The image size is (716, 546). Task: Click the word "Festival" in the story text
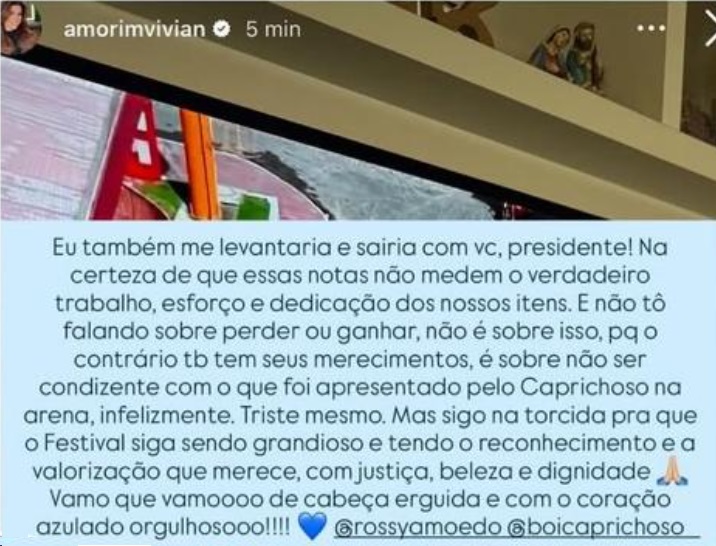pos(84,443)
